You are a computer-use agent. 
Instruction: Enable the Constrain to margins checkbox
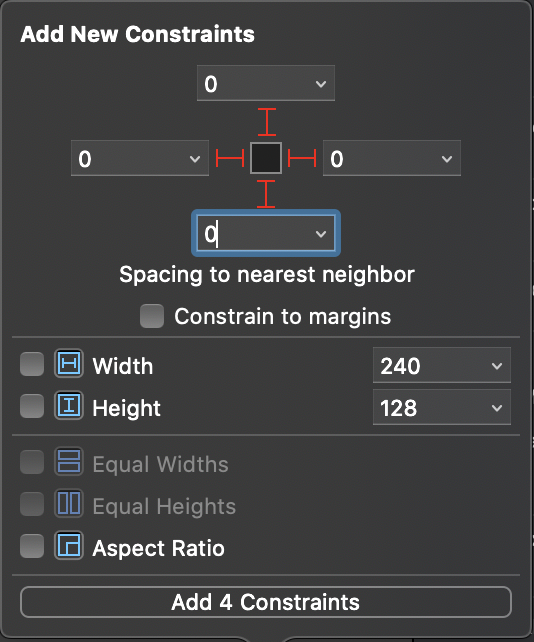tap(152, 316)
